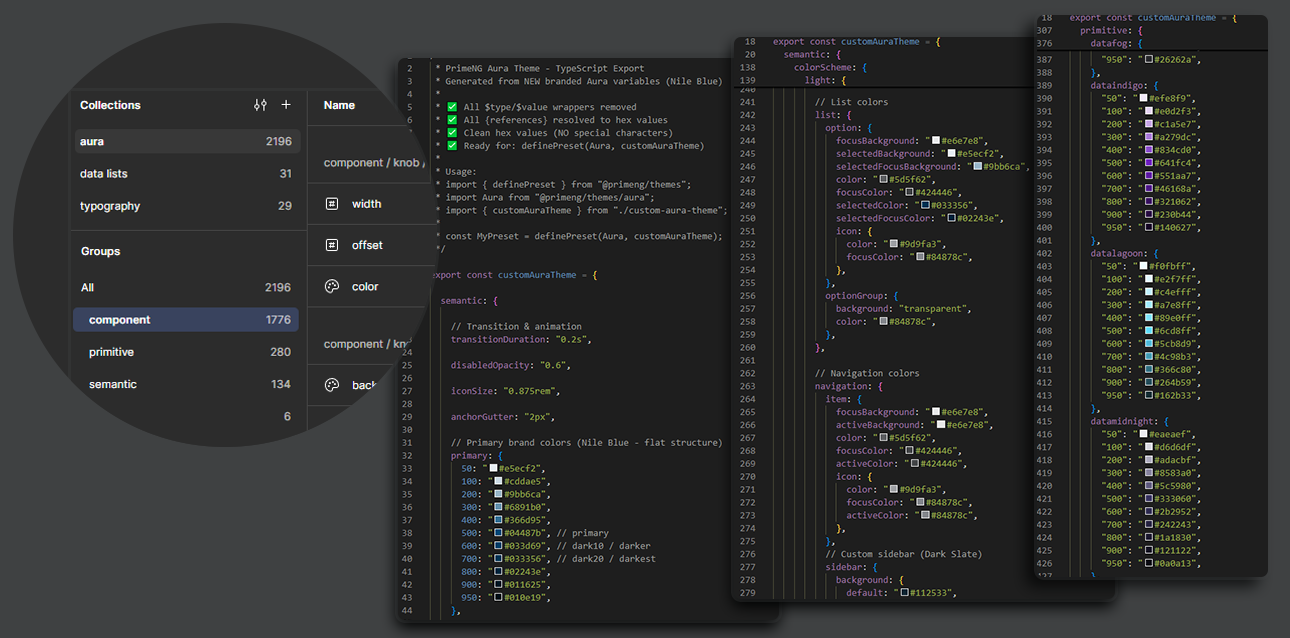Select the typography collection
The height and width of the screenshot is (638, 1290).
187,206
